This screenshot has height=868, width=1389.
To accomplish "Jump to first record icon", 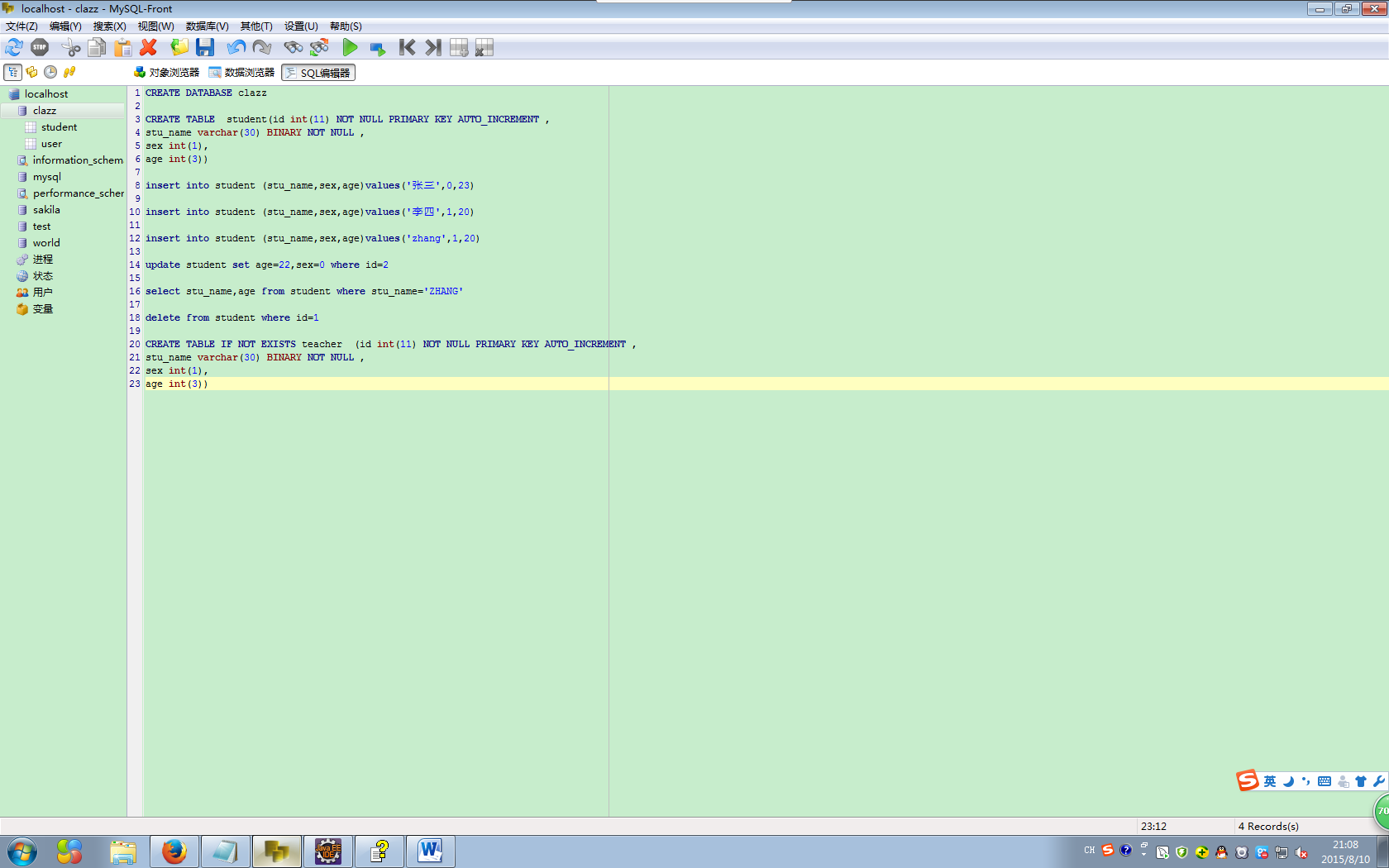I will point(407,48).
